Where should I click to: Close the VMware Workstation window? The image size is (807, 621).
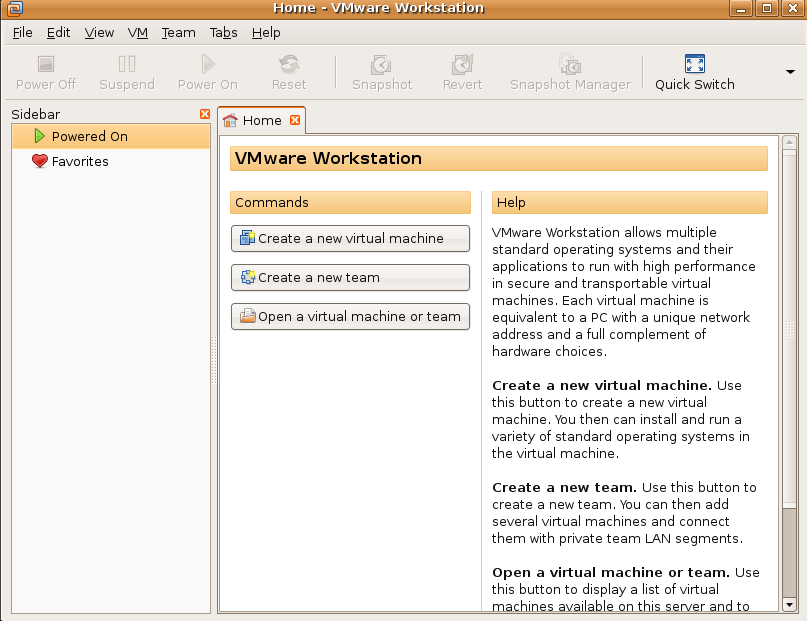(x=793, y=8)
